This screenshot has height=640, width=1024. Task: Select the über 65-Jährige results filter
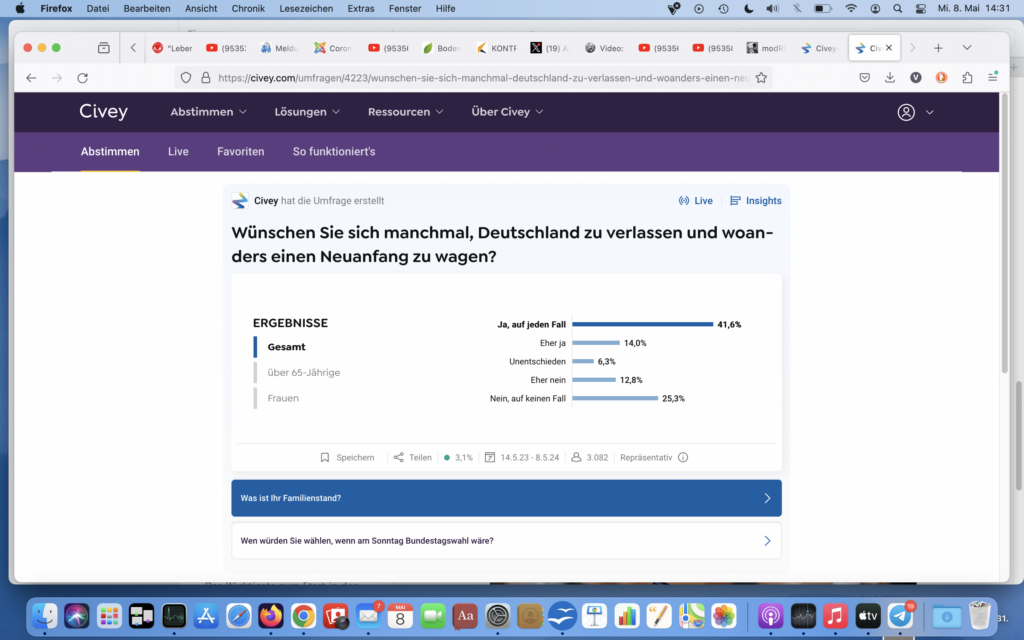pyautogui.click(x=304, y=372)
